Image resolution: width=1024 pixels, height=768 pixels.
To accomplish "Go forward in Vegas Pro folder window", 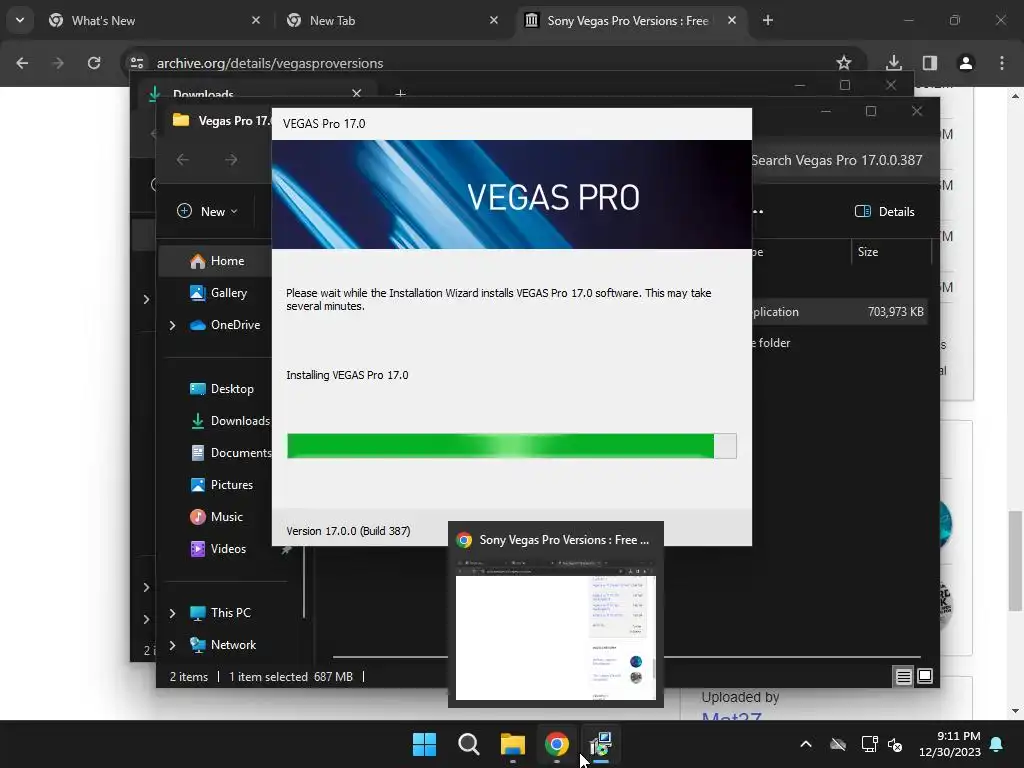I will [x=231, y=160].
